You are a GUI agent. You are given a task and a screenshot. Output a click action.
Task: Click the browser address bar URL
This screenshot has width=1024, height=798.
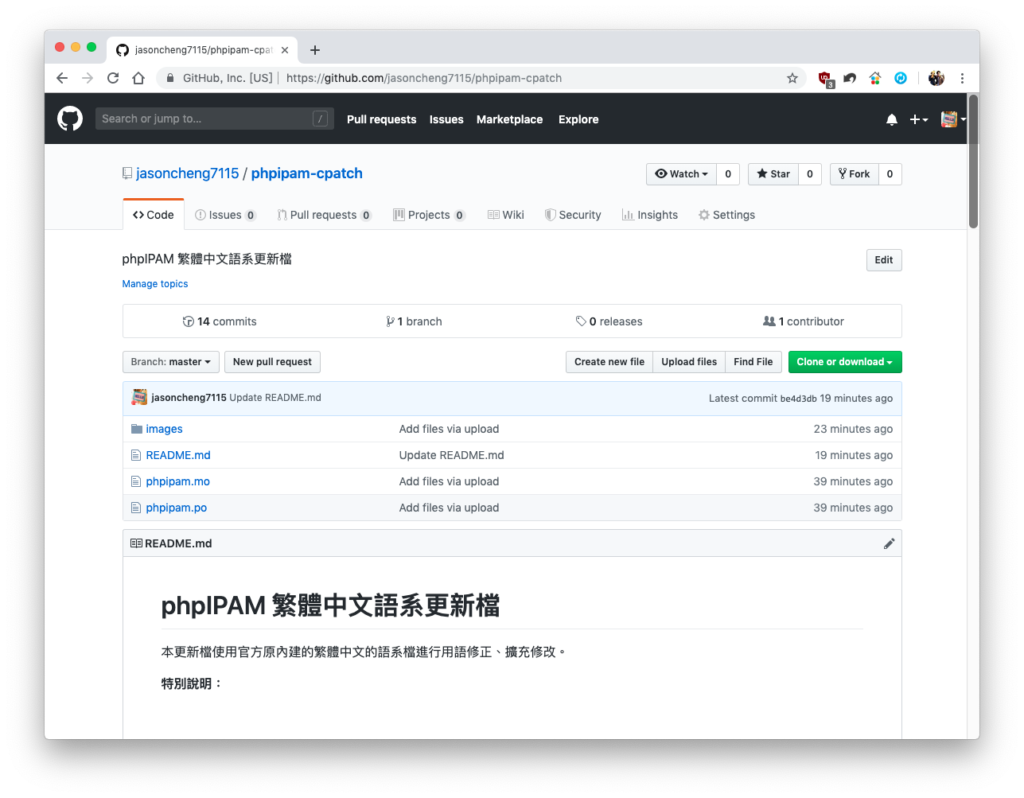[x=424, y=78]
